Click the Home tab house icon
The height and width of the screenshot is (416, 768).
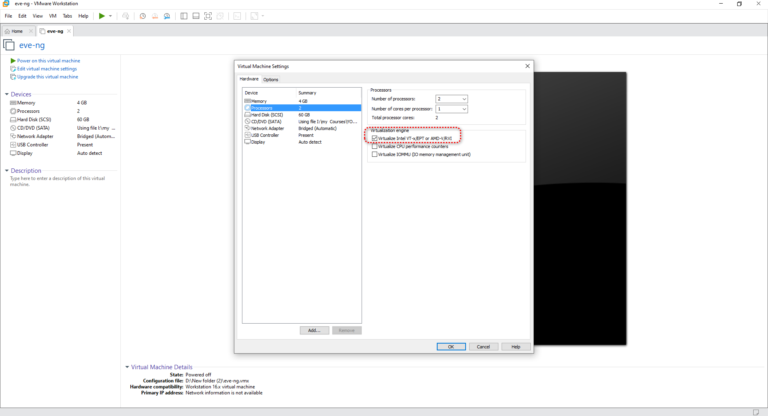tap(8, 31)
